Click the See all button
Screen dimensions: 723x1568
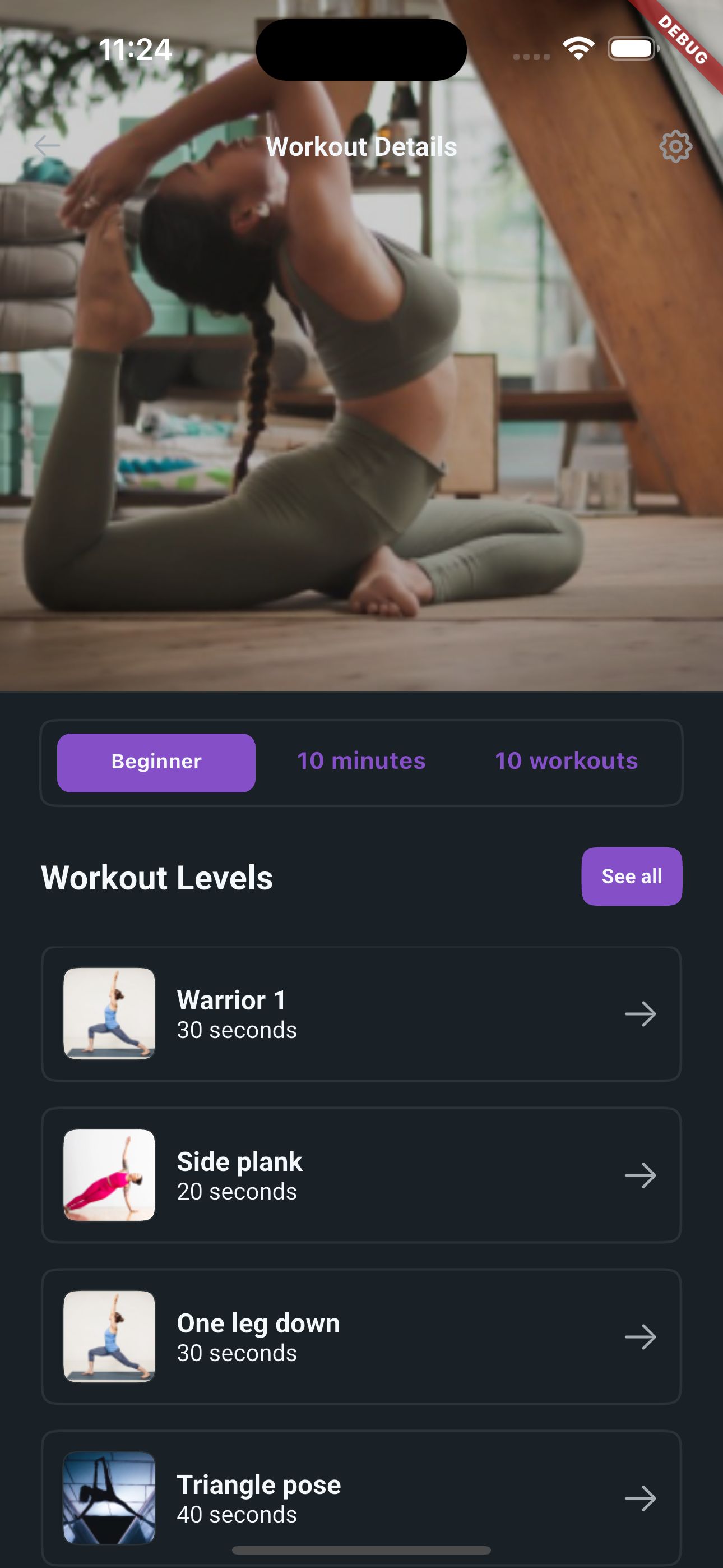coord(632,876)
